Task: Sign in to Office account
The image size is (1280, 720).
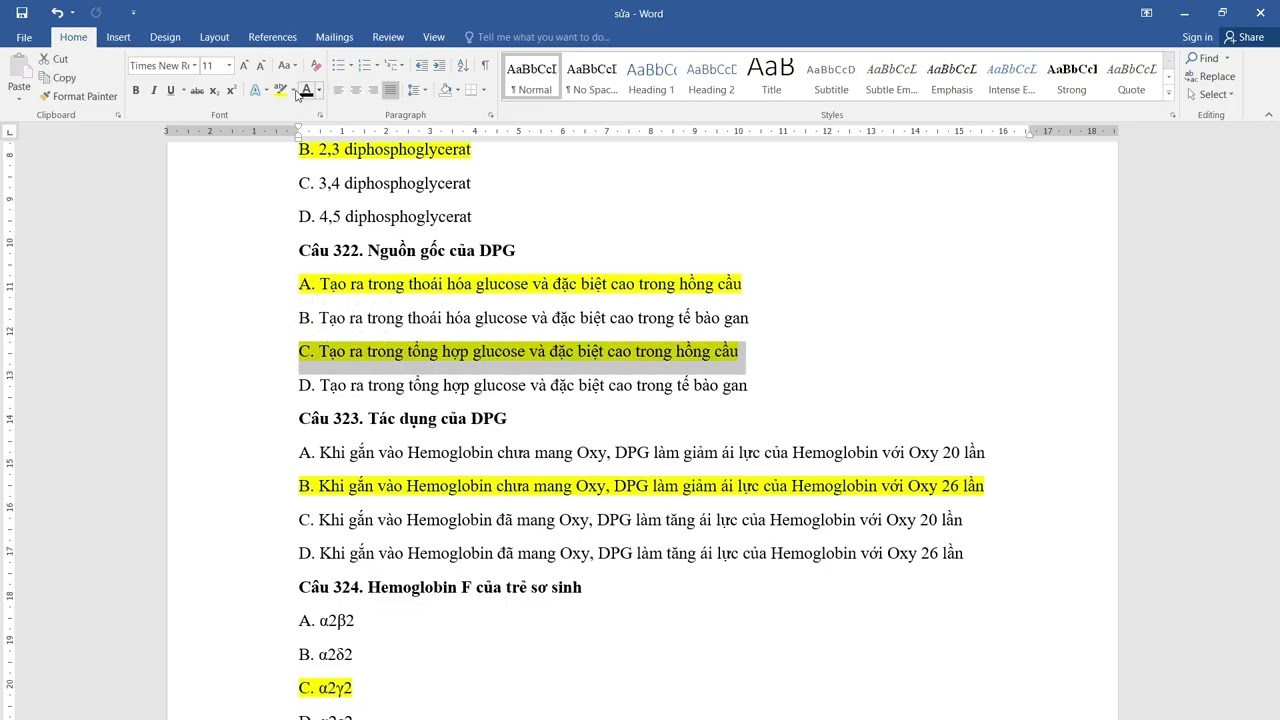Action: point(1197,37)
